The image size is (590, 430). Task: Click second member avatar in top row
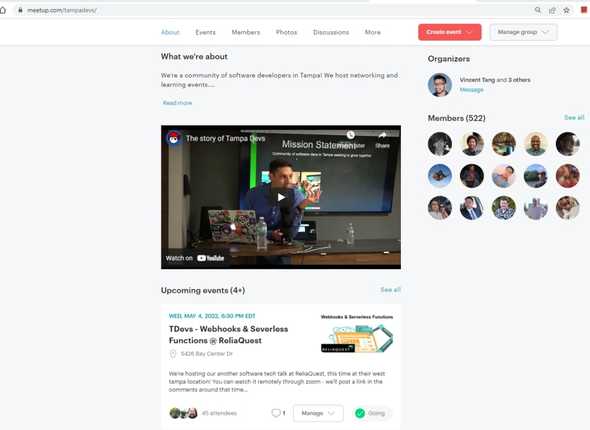point(472,144)
